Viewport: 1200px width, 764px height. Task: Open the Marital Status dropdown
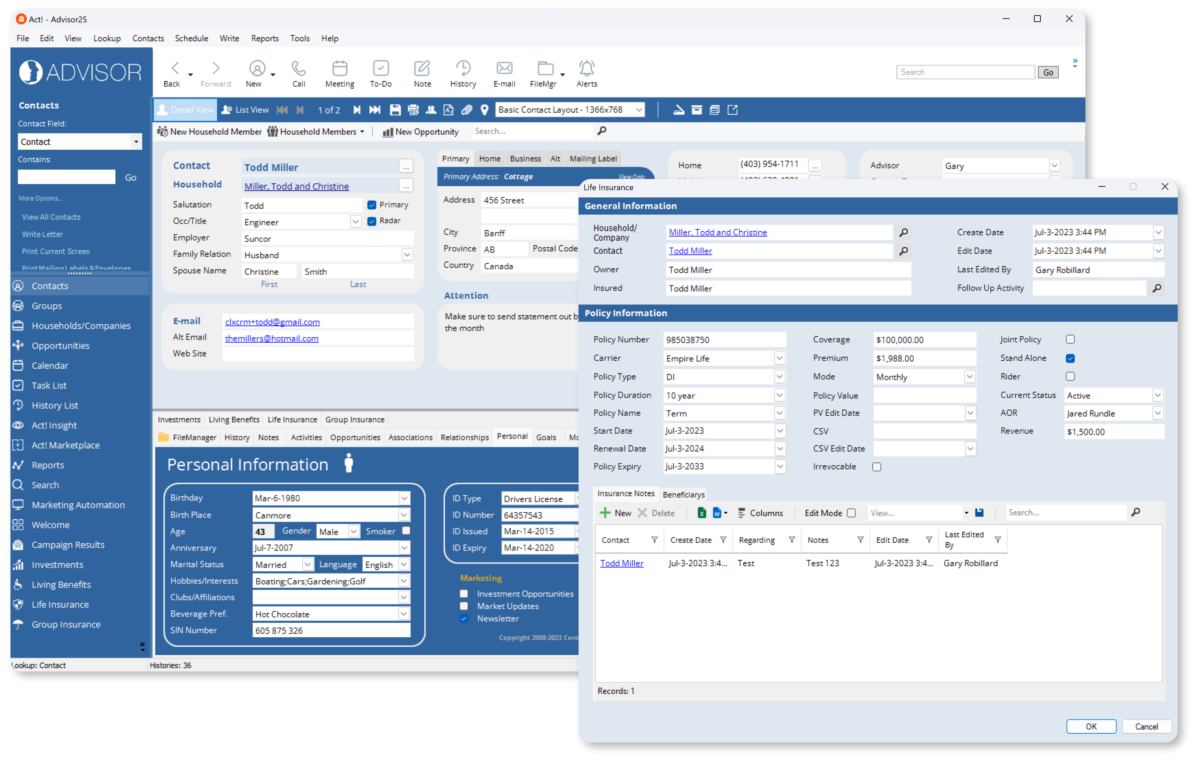(307, 565)
